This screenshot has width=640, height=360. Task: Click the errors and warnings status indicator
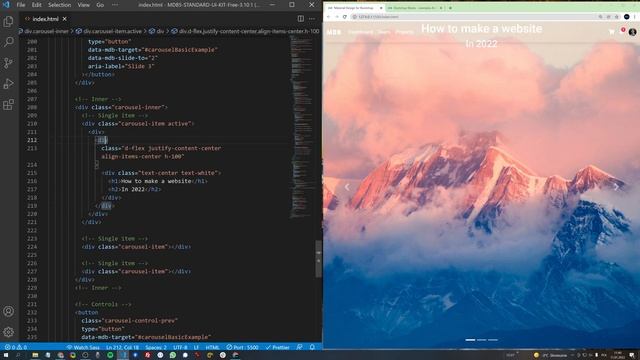coord(16,347)
